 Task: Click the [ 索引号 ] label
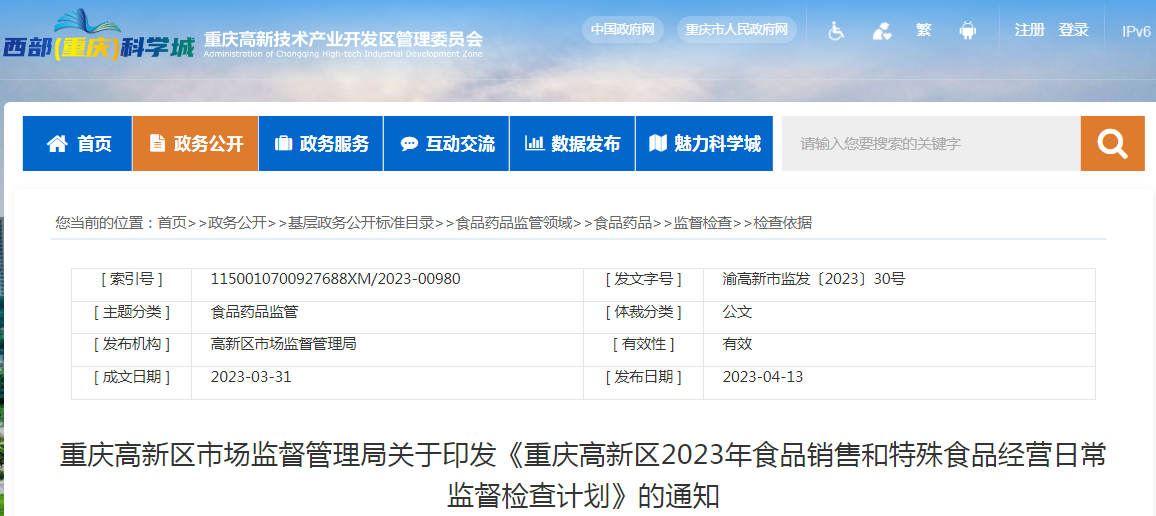pos(132,279)
